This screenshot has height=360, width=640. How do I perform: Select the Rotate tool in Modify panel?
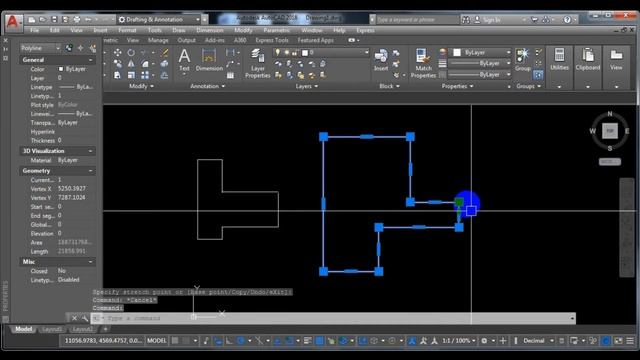coord(131,53)
